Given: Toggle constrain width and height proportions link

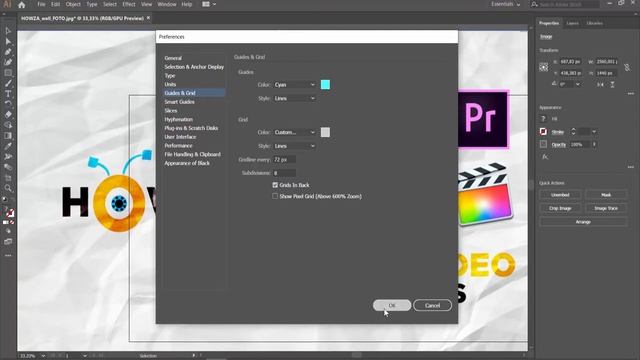Looking at the screenshot, I should click(x=627, y=67).
